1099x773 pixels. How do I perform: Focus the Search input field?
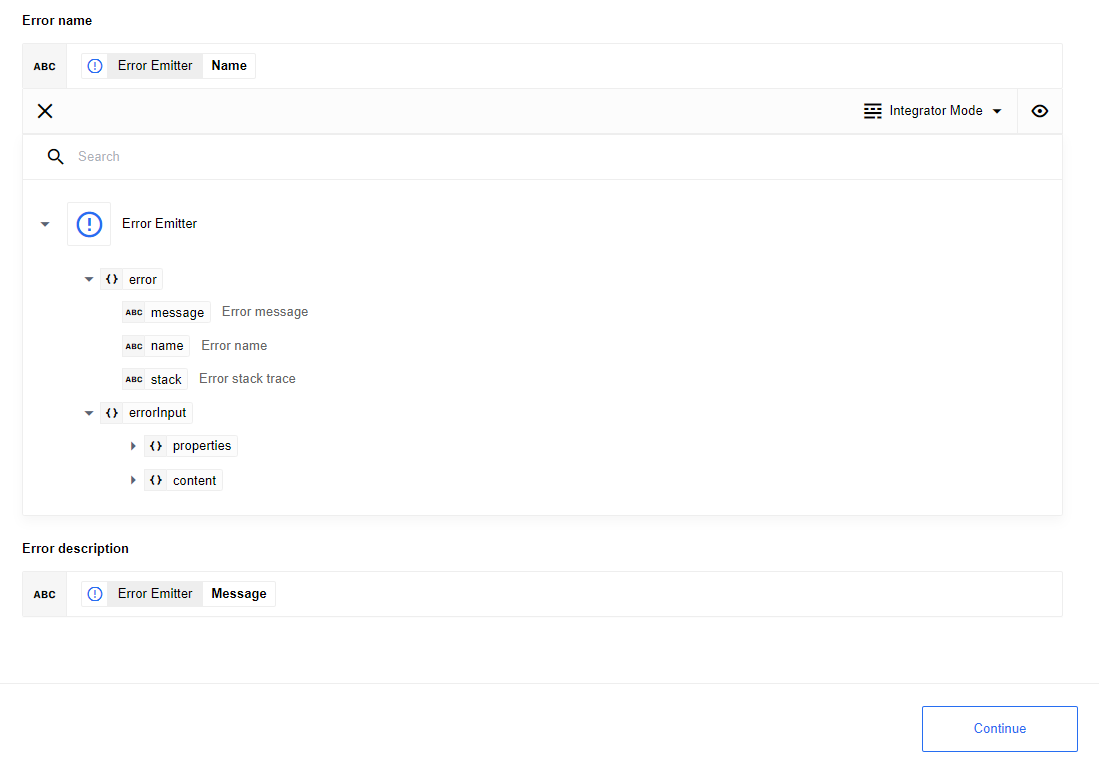tap(542, 156)
